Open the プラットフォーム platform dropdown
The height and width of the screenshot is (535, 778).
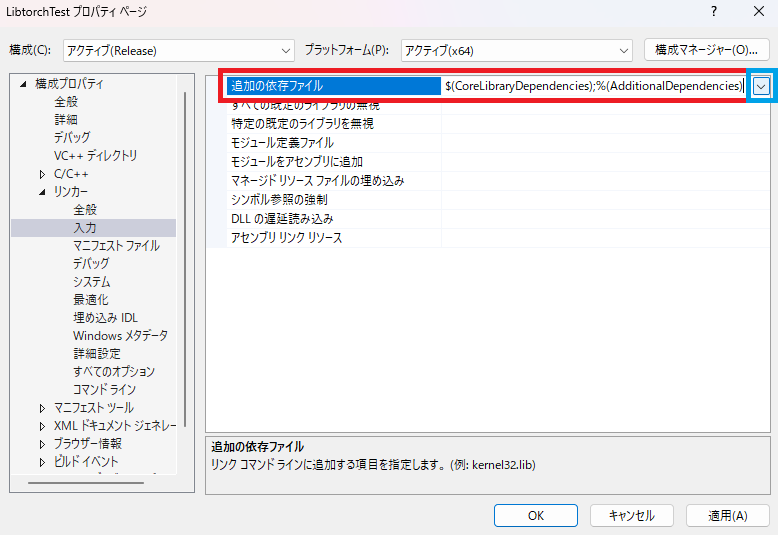pyautogui.click(x=516, y=50)
